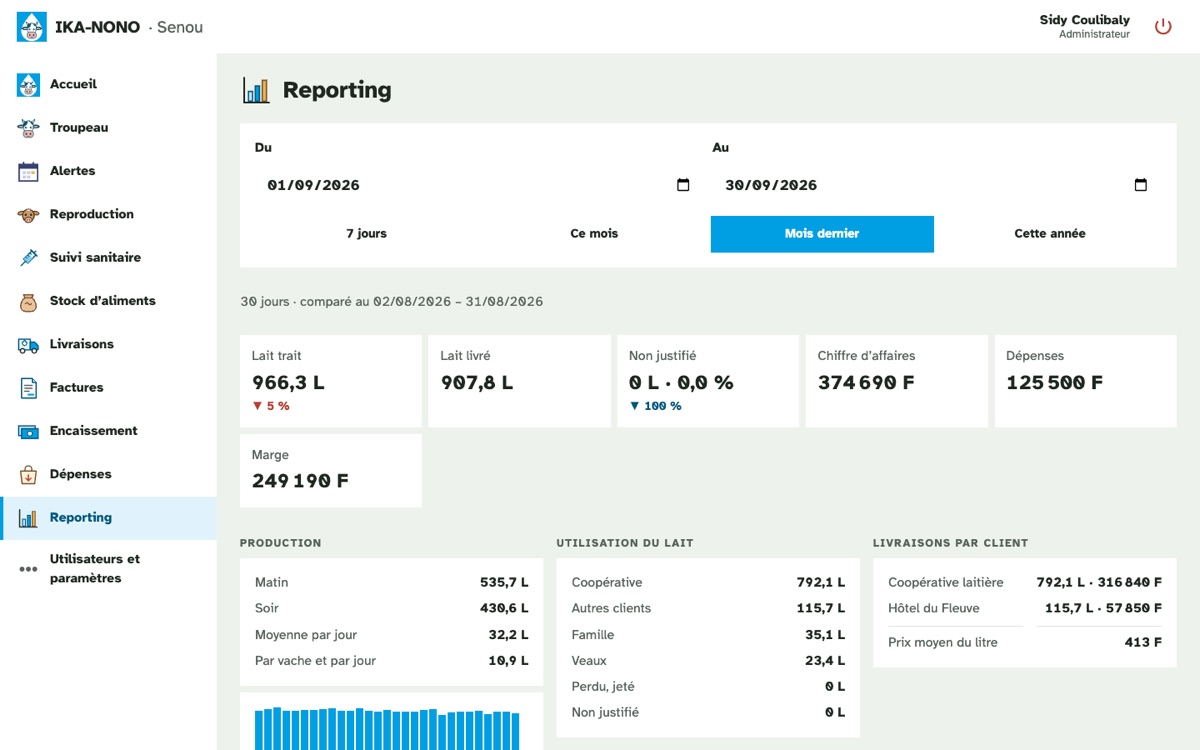Click the Moyenne par jour 32,2 L row
This screenshot has width=1200, height=750.
click(392, 635)
